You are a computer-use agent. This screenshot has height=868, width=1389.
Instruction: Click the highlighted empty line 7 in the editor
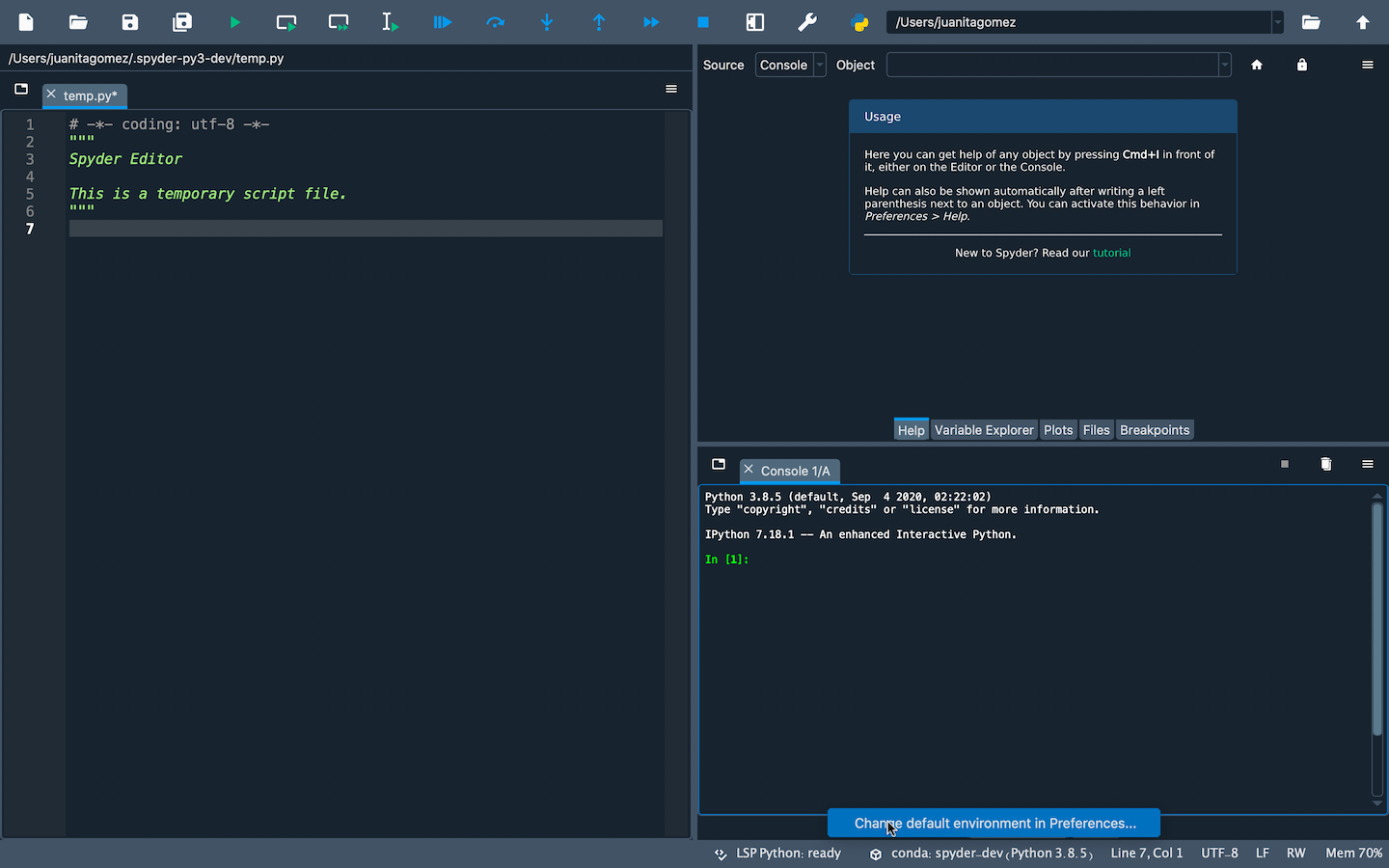pyautogui.click(x=366, y=229)
